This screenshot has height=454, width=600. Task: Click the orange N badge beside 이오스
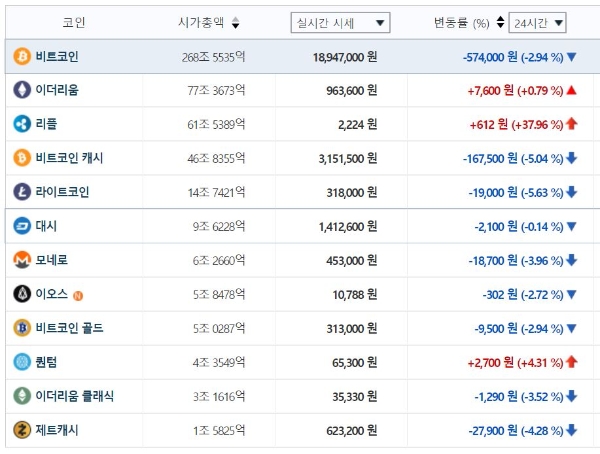tap(78, 295)
